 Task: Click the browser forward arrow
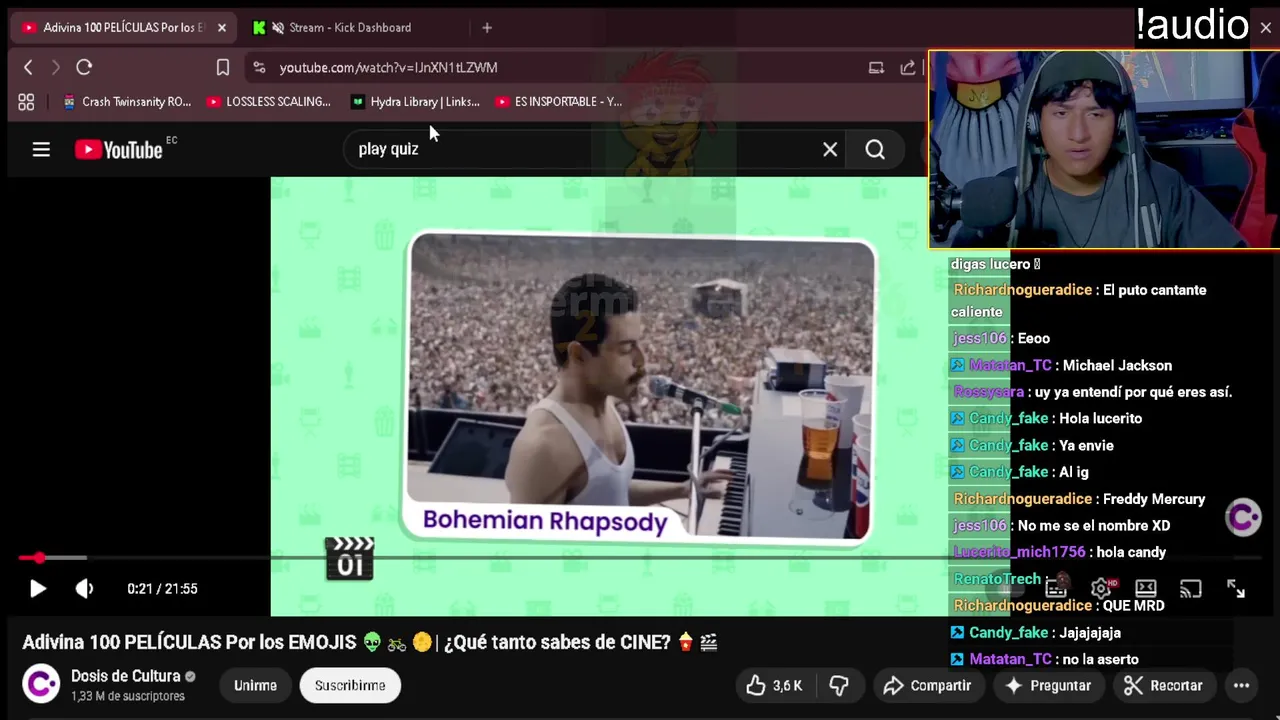click(x=56, y=67)
